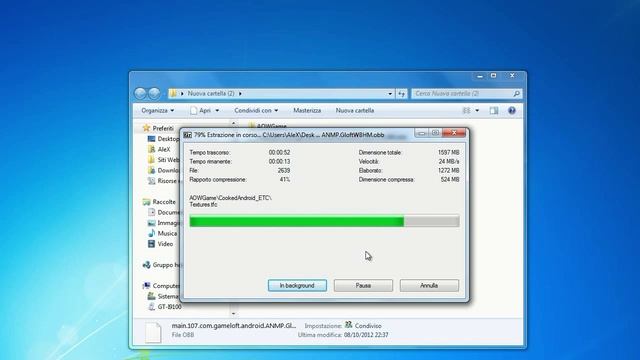Screen dimensions: 640x360
Task: Click the In background button
Action: [297, 285]
